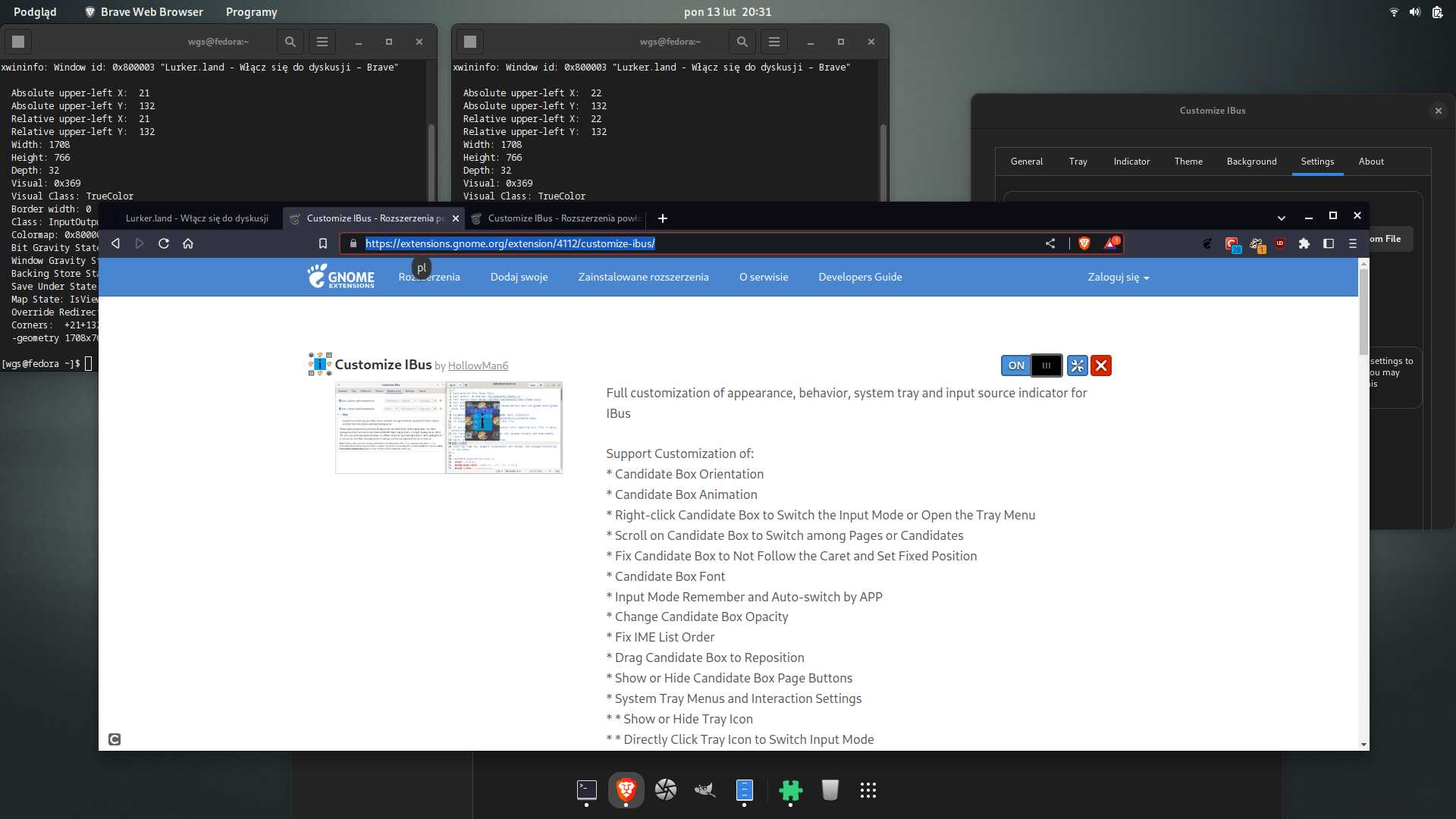Open the Brave icon in the dock
The width and height of the screenshot is (1456, 819).
tap(626, 790)
